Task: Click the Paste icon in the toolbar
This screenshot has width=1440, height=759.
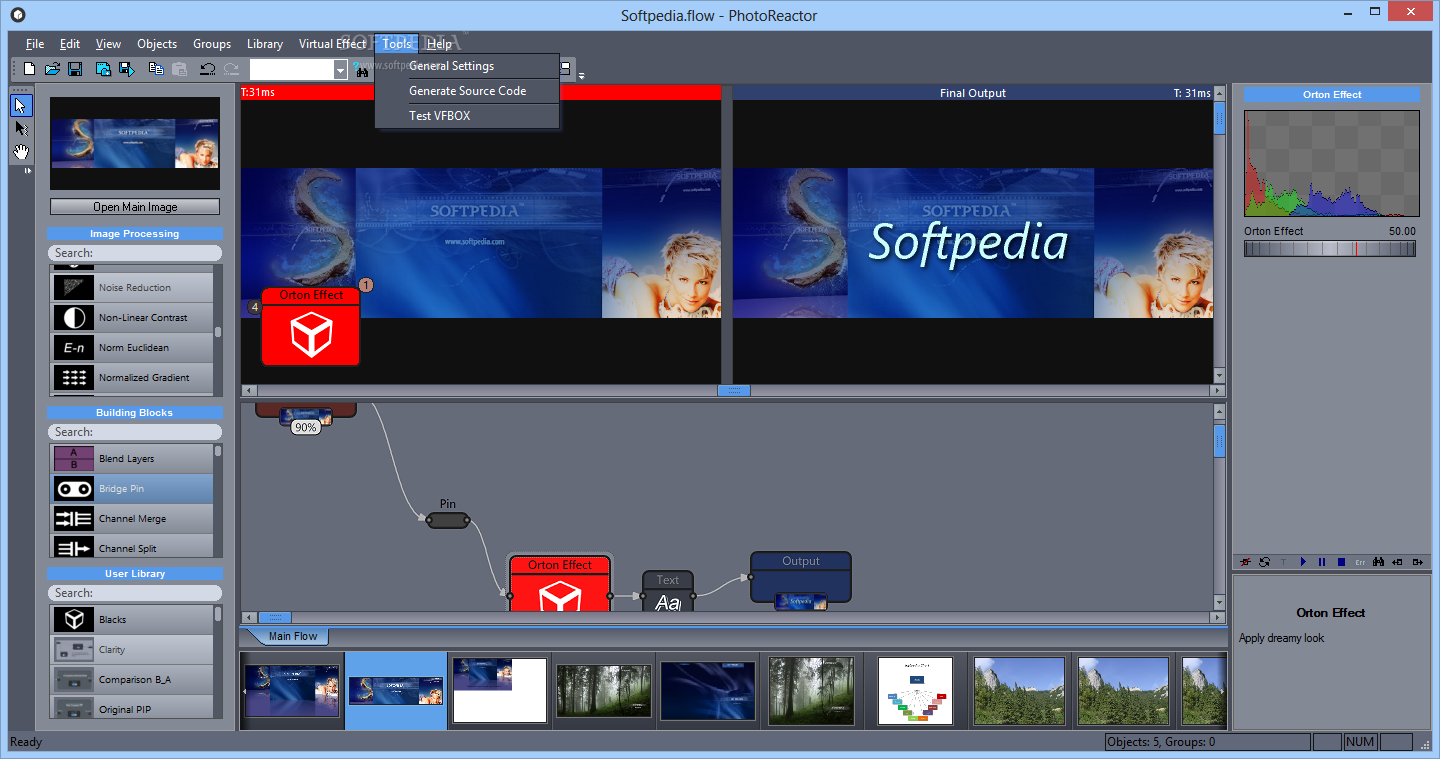Action: [180, 69]
